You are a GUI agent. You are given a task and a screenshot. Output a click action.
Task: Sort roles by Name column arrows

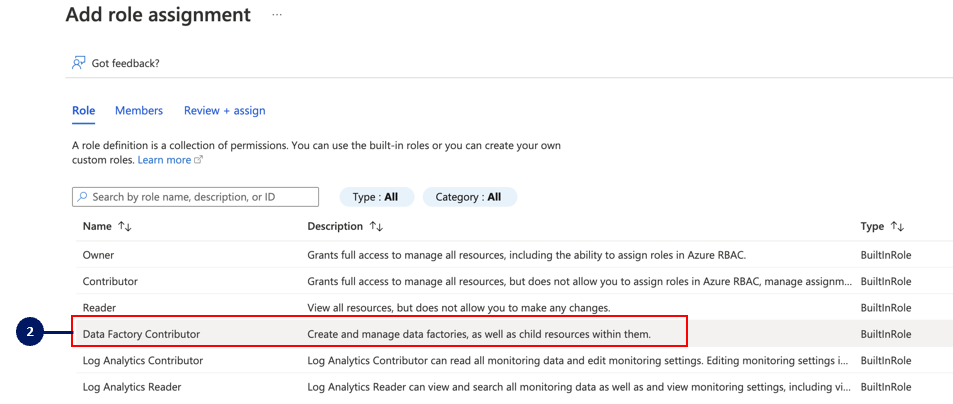click(125, 227)
